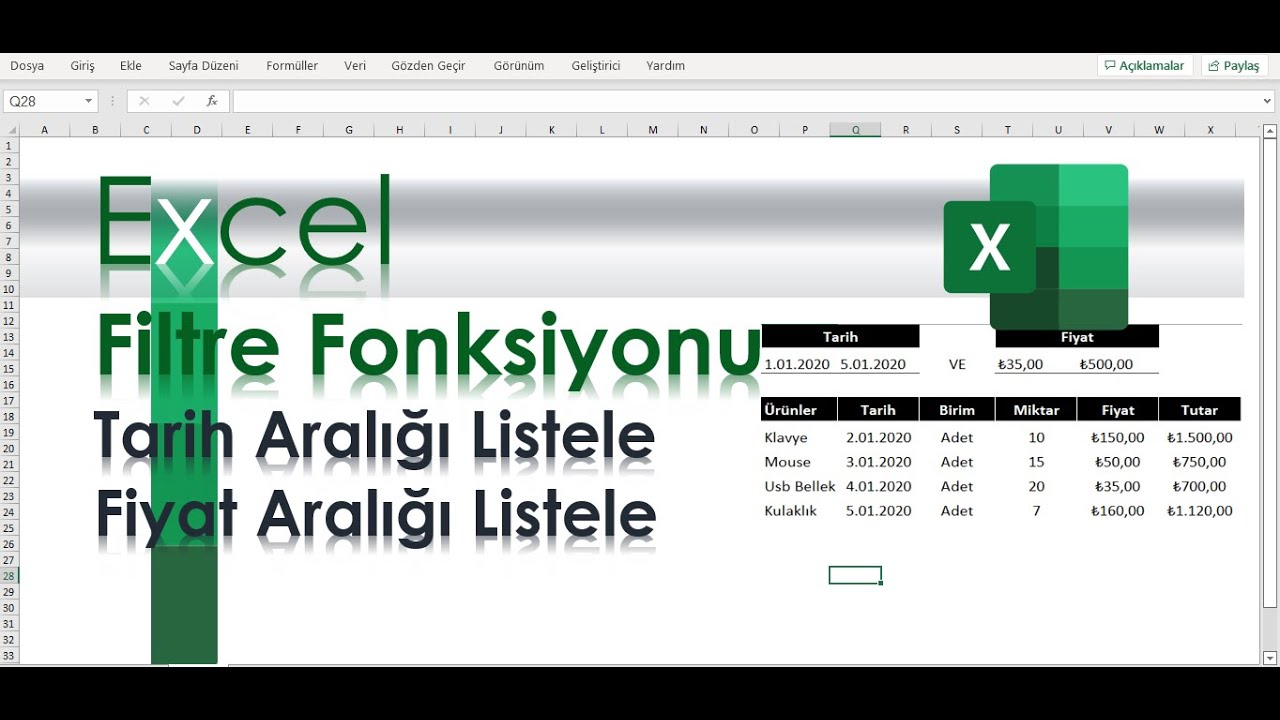Select the Usb Bellek product cell
The image size is (1280, 720).
click(799, 486)
